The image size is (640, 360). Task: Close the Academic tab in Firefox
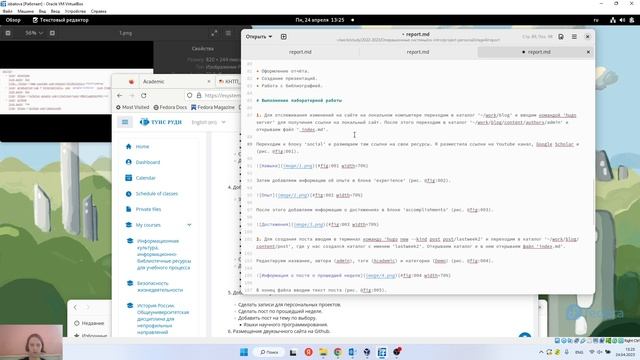209,82
